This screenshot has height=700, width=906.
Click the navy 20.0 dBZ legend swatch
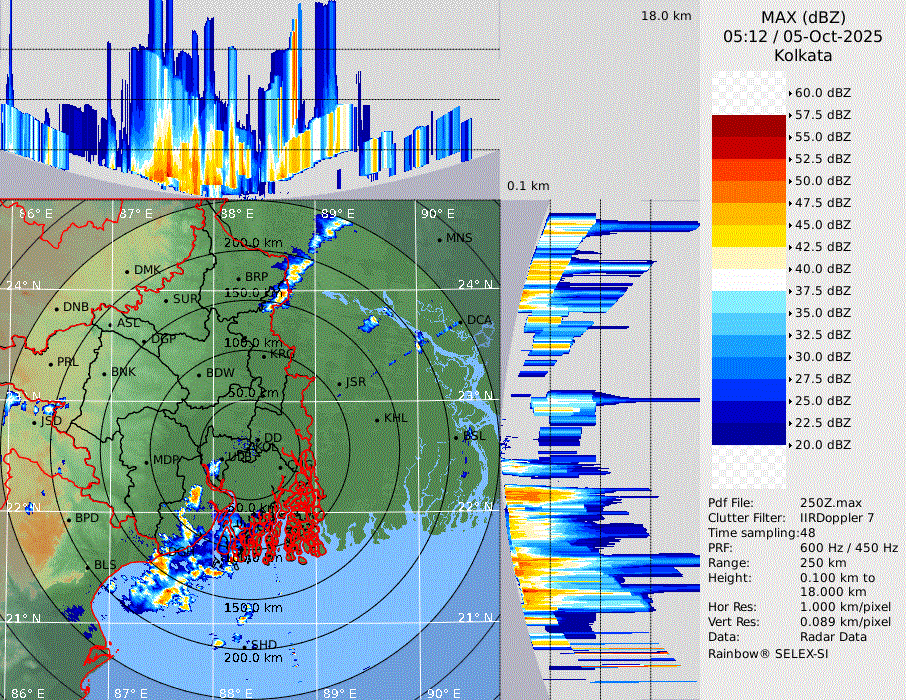pyautogui.click(x=748, y=434)
